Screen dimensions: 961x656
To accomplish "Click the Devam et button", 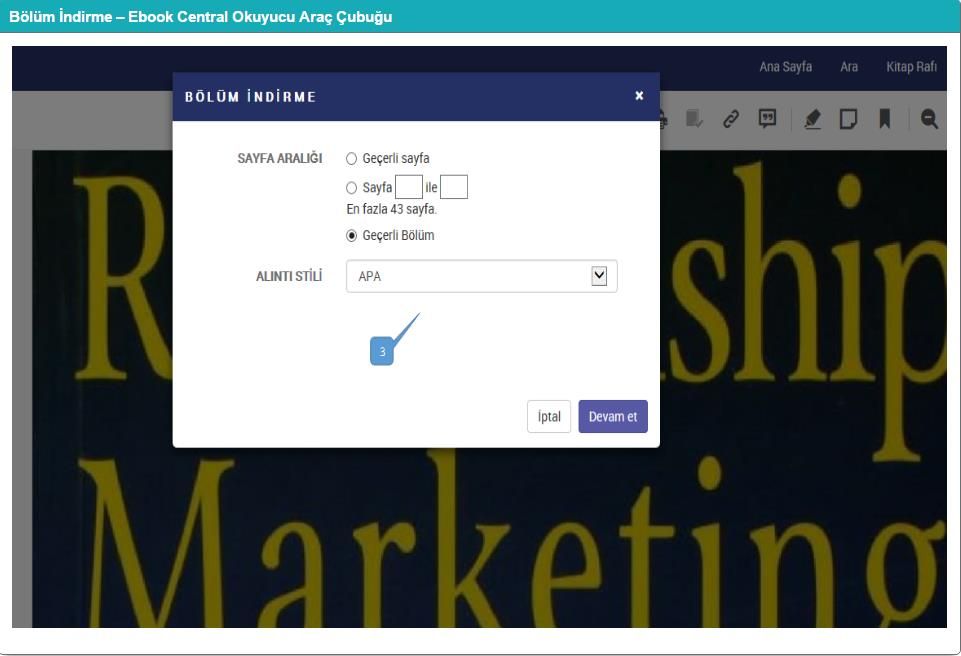I will [x=613, y=416].
